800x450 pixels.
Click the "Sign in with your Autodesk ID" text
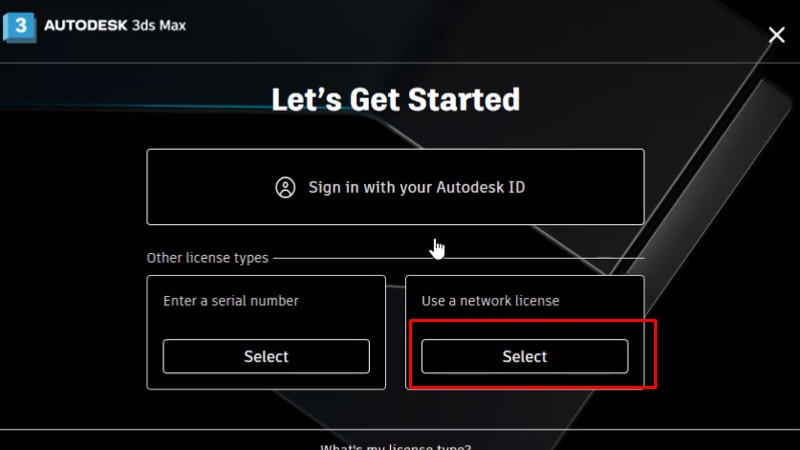pos(416,187)
